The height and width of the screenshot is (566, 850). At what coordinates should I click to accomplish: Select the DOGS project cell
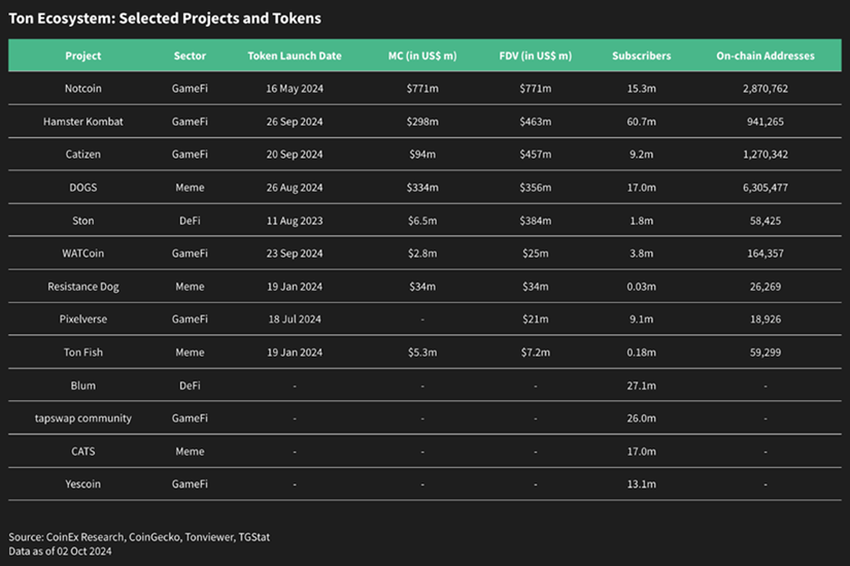[83, 188]
